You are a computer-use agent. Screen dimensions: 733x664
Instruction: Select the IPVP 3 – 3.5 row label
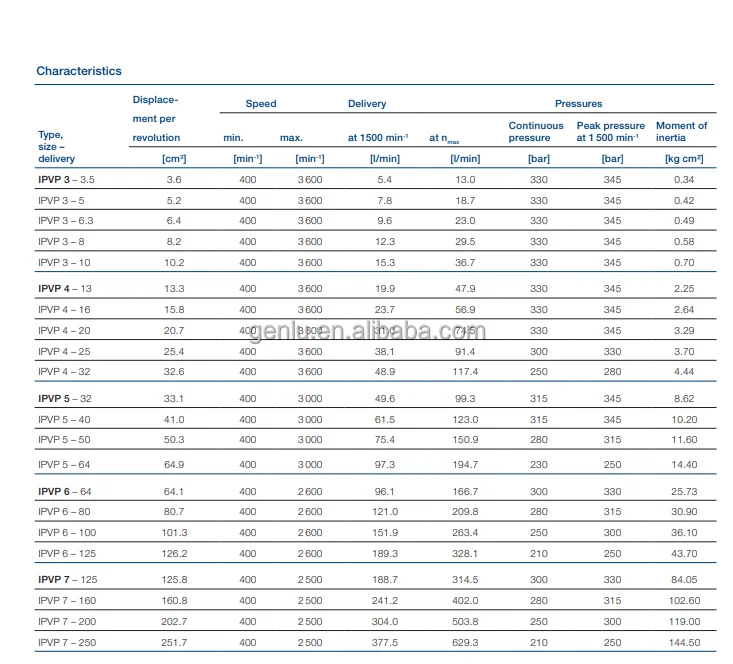pyautogui.click(x=66, y=179)
